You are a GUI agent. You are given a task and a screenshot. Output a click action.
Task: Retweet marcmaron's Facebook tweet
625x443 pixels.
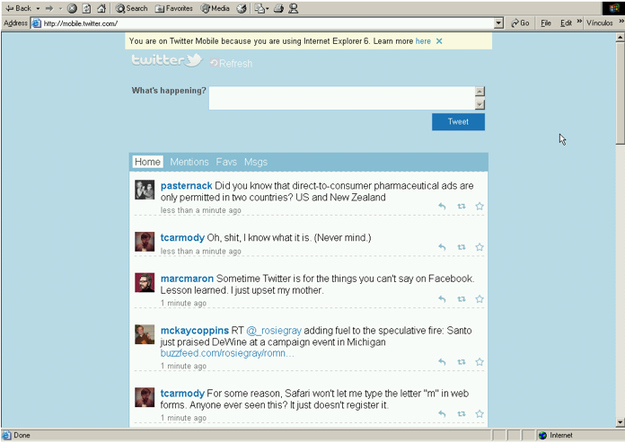click(461, 299)
